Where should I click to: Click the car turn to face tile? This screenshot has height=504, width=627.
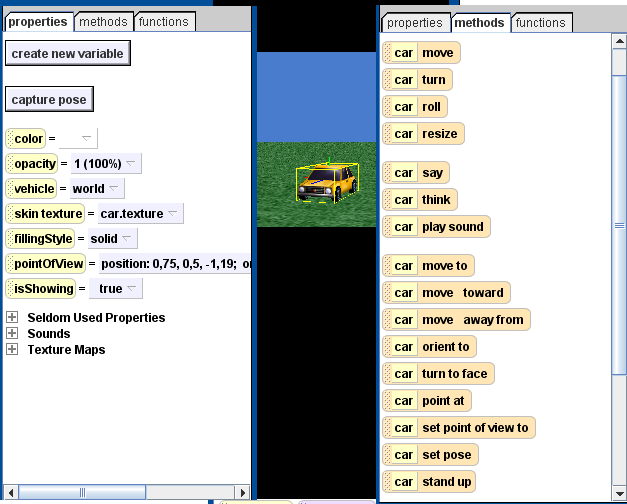click(x=438, y=374)
